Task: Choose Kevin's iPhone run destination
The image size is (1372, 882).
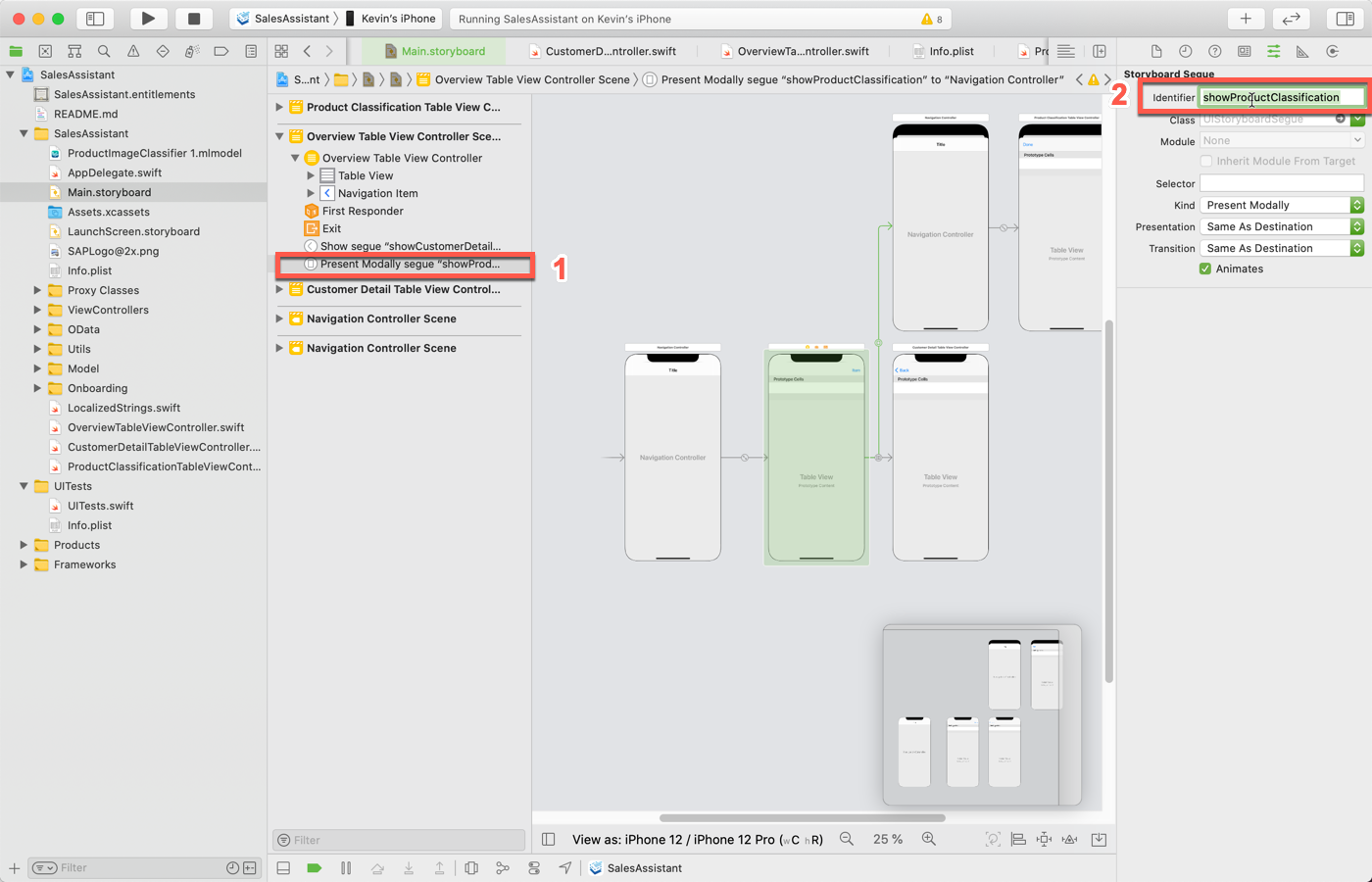Action: click(x=389, y=19)
